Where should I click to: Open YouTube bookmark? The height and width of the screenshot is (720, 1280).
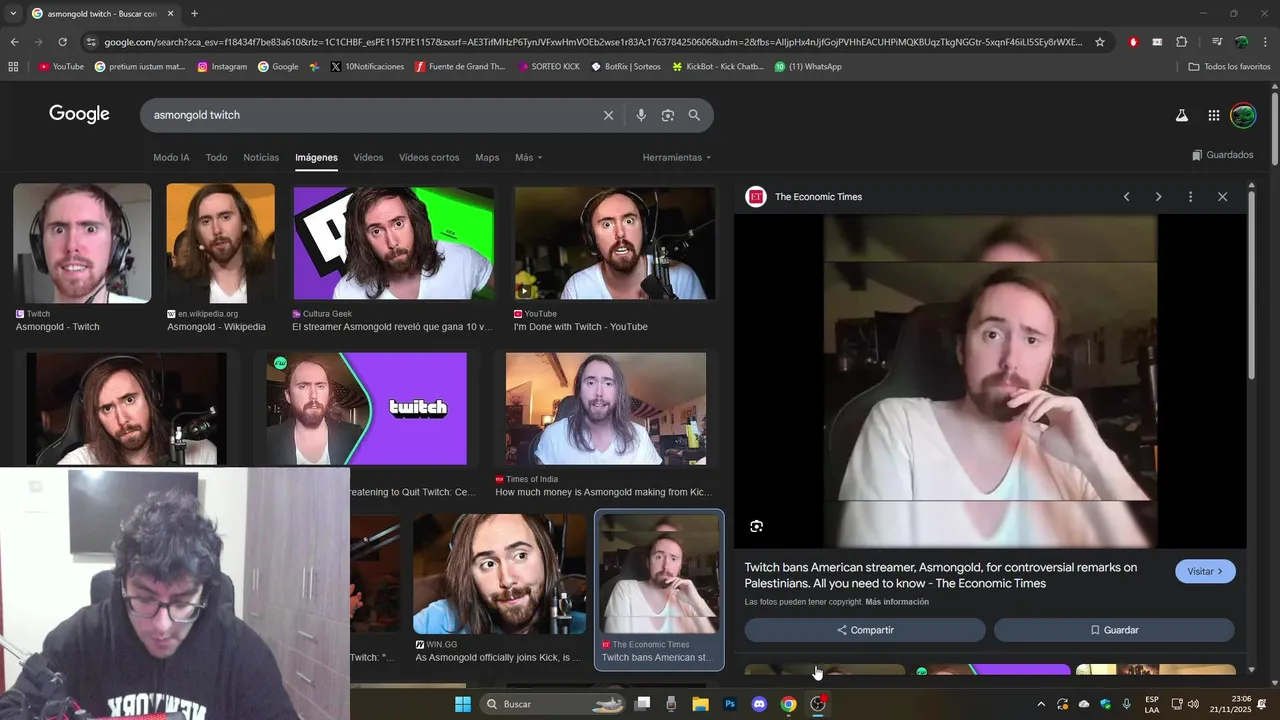pos(61,67)
